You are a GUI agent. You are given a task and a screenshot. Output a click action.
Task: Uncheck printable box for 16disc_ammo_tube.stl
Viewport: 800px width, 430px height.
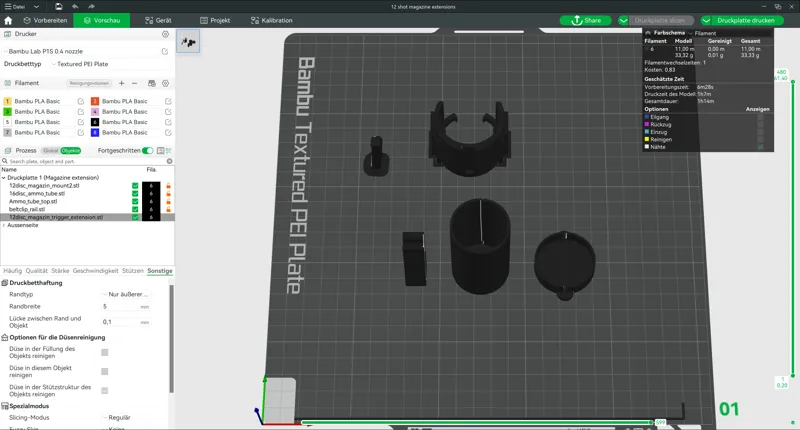point(135,194)
